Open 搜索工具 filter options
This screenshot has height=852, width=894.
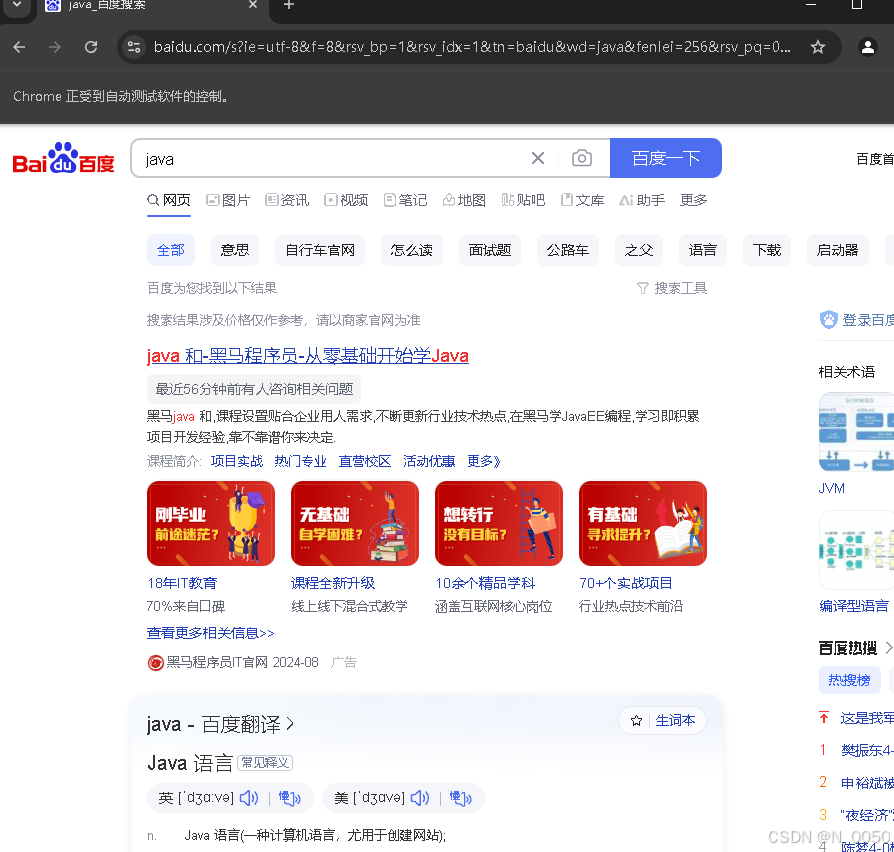pyautogui.click(x=672, y=288)
